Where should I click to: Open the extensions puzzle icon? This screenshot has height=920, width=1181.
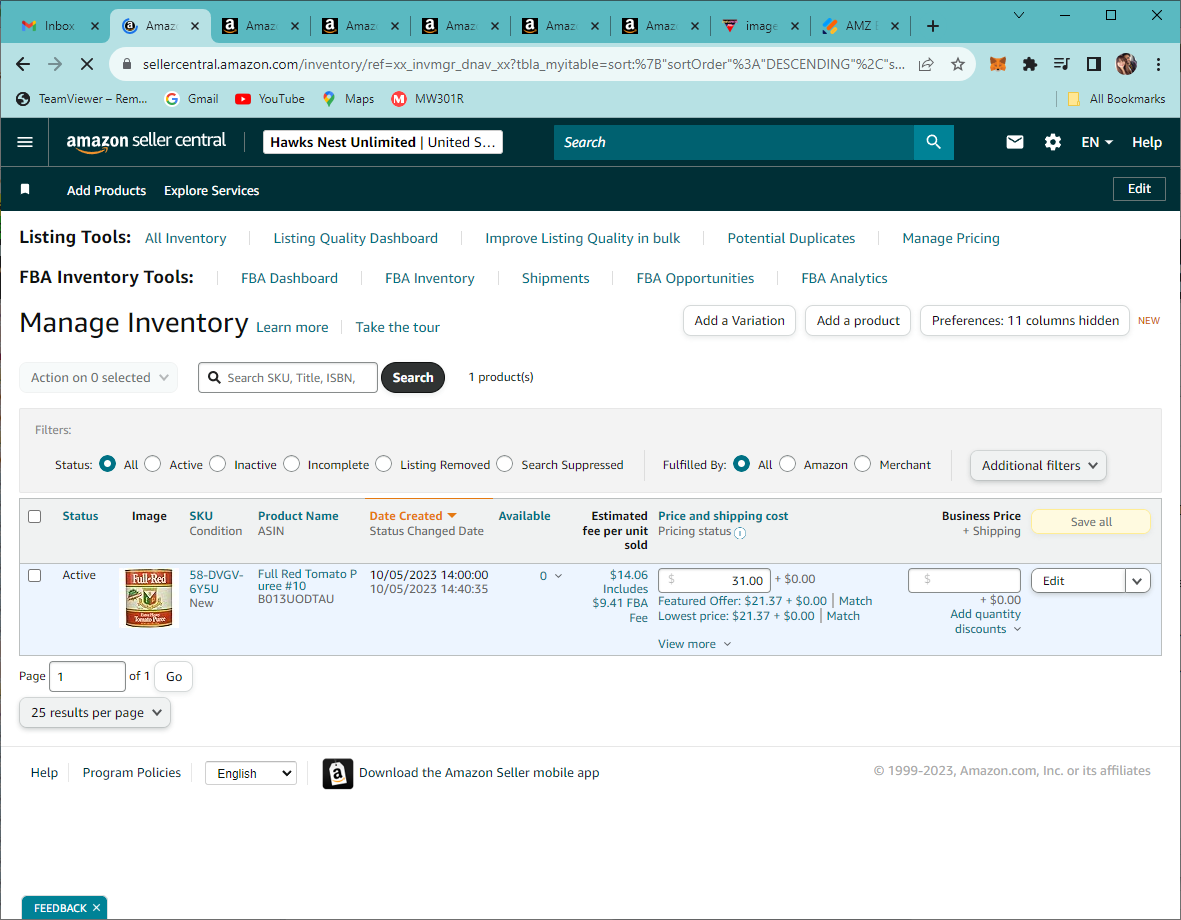[x=1030, y=64]
